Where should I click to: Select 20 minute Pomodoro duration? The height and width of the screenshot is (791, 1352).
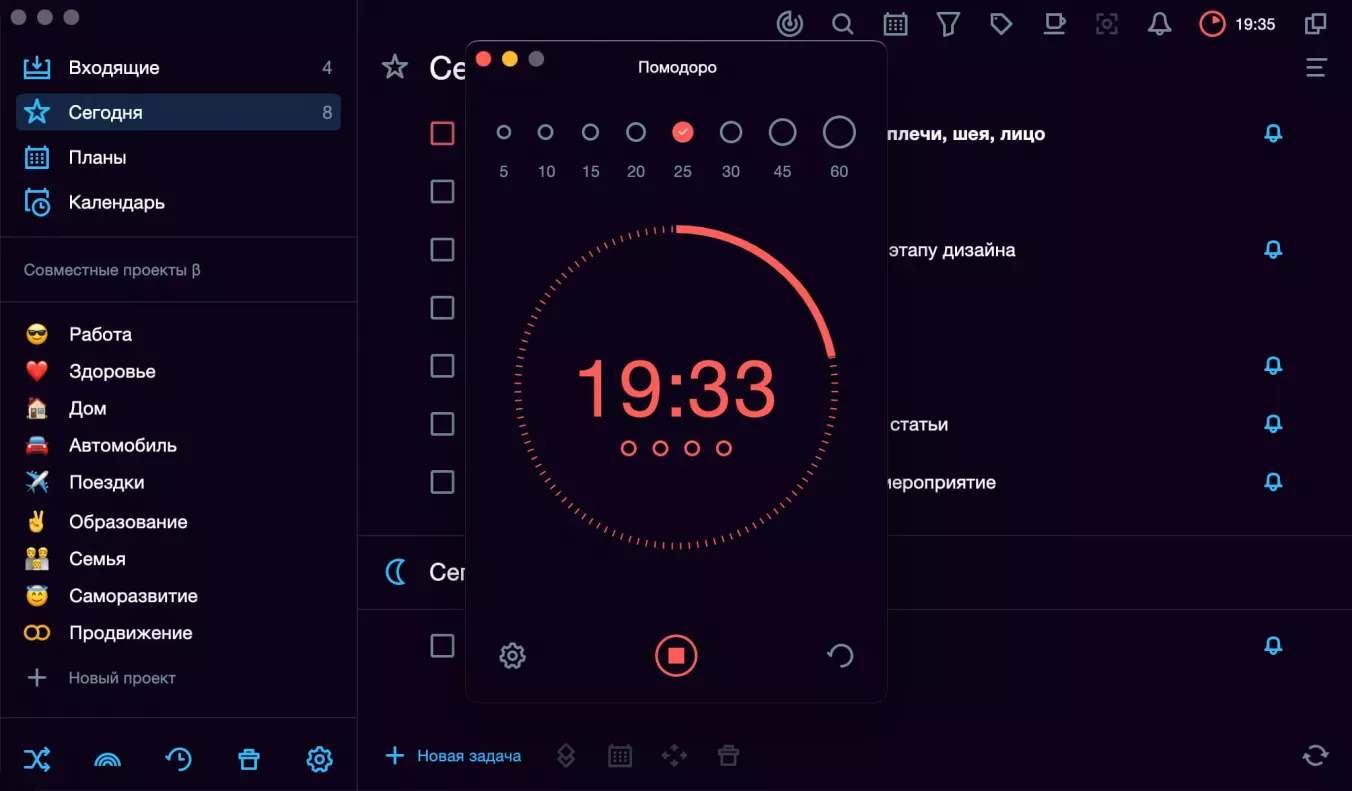(x=636, y=132)
